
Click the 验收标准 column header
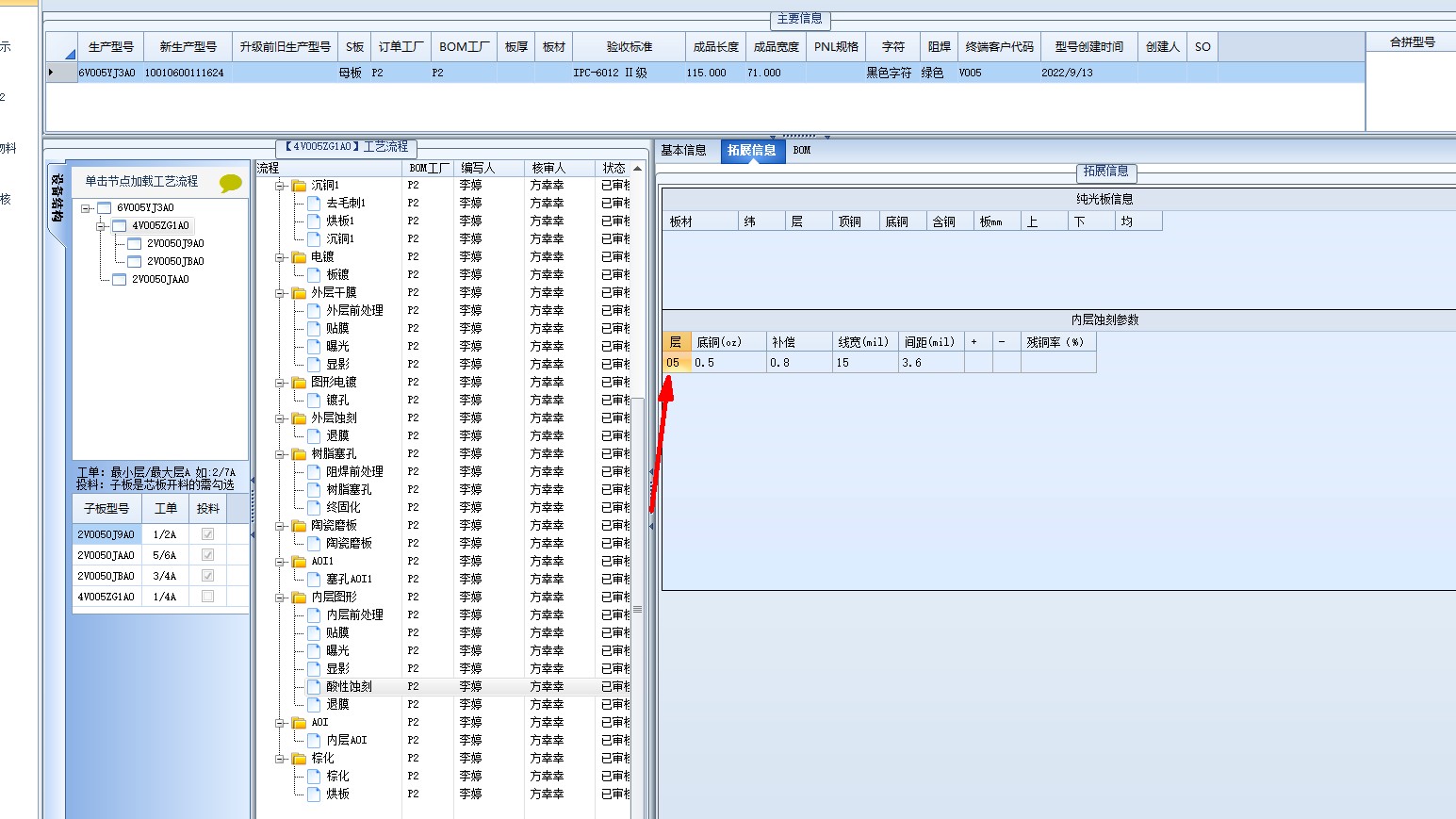pyautogui.click(x=630, y=46)
